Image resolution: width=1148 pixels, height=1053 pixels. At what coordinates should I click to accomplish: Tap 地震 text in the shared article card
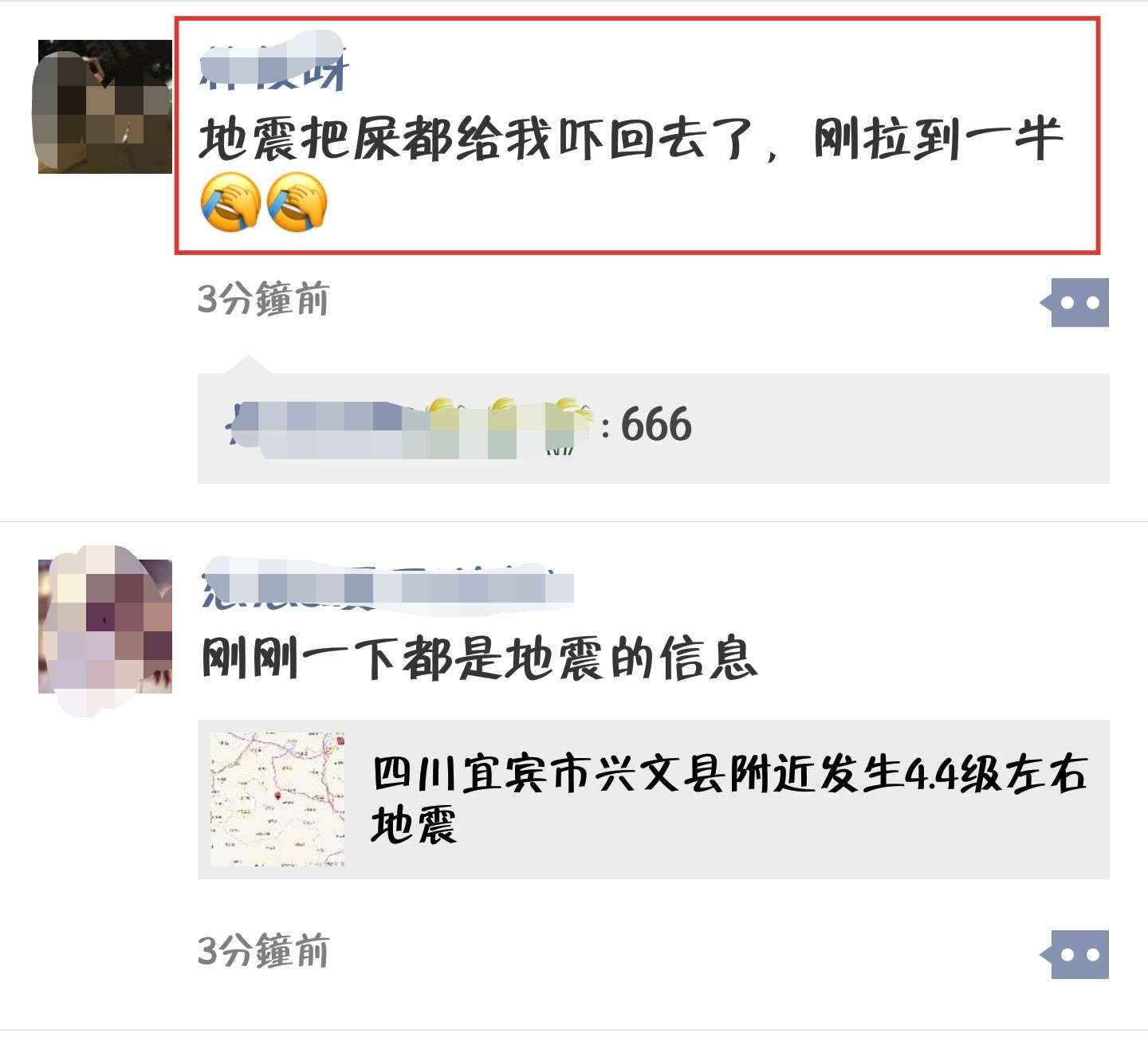[414, 826]
